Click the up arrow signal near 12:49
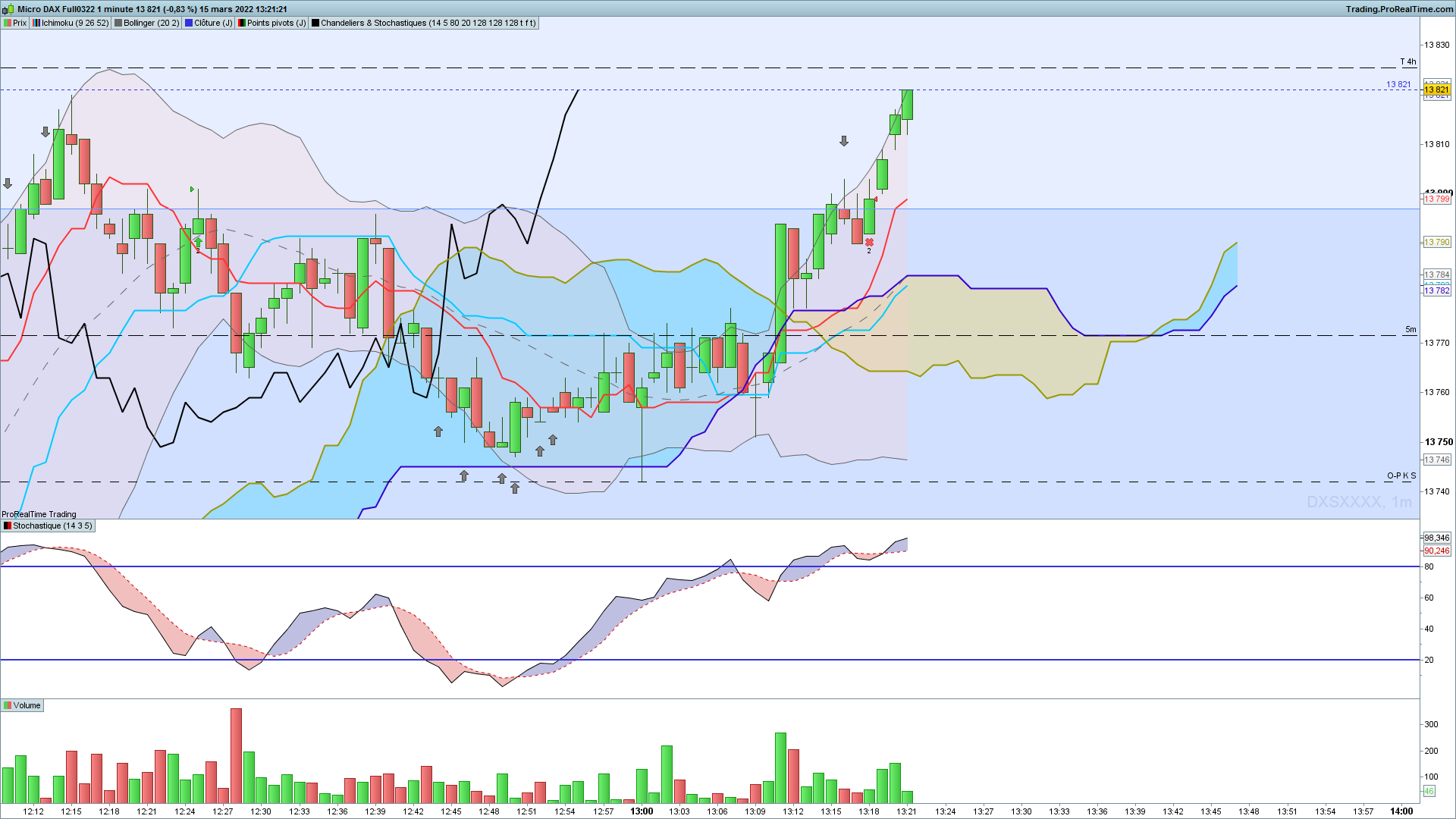The image size is (1456, 819). coord(501,479)
